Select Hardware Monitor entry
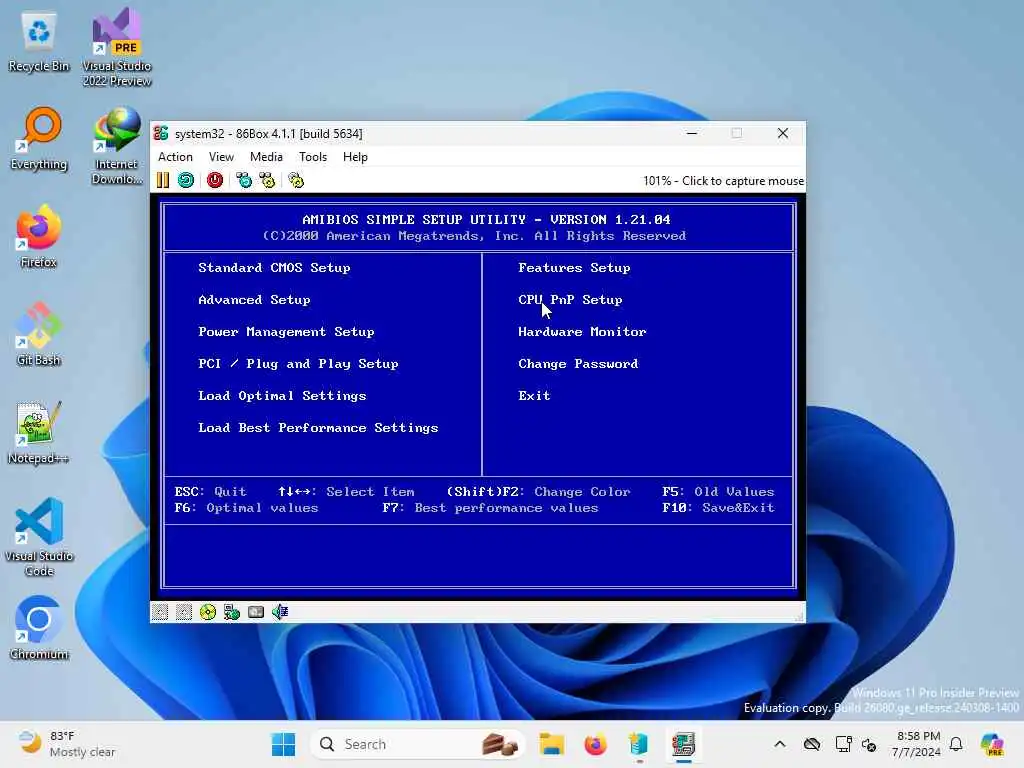This screenshot has height=768, width=1024. tap(582, 332)
